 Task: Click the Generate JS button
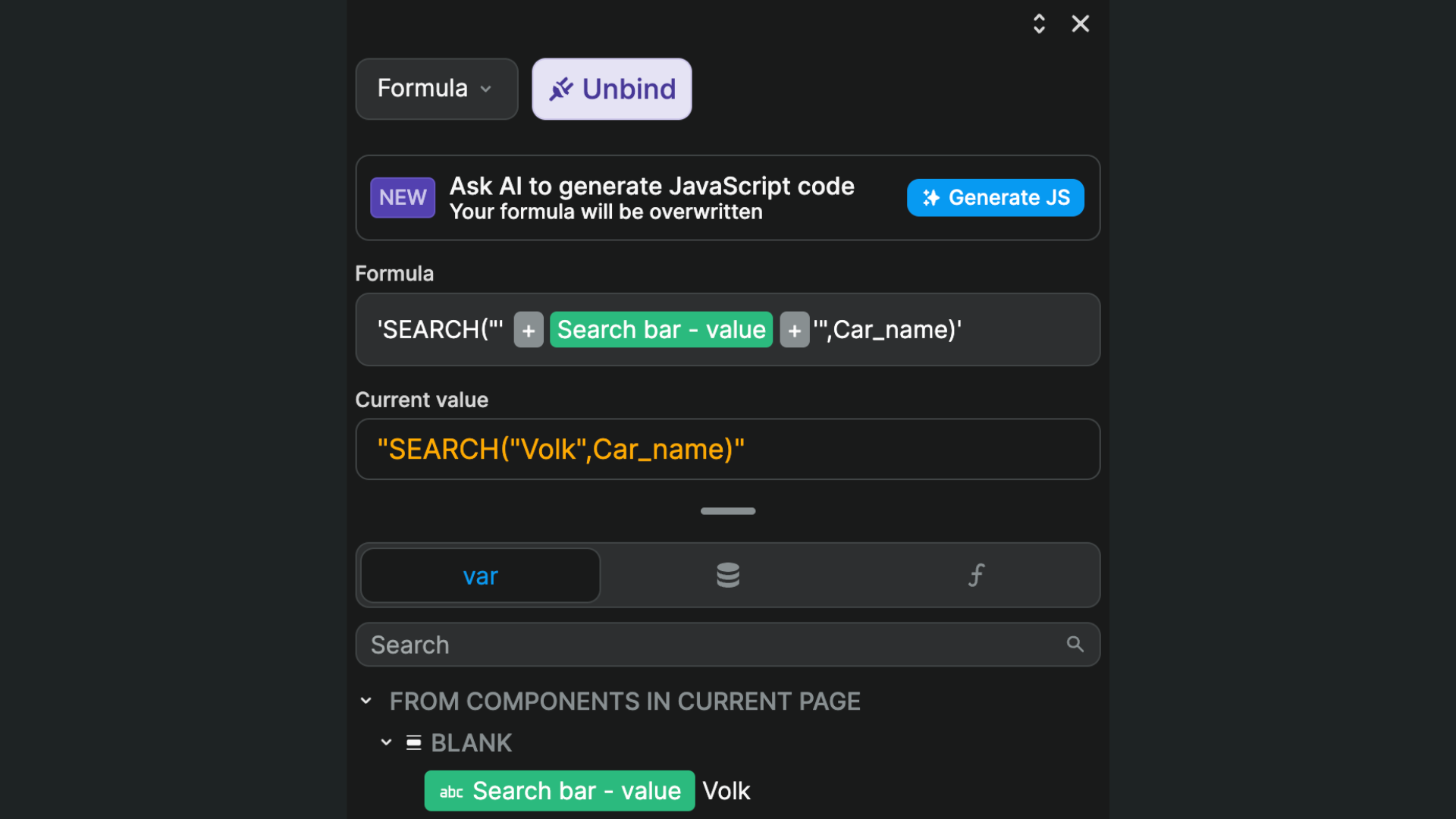point(997,197)
